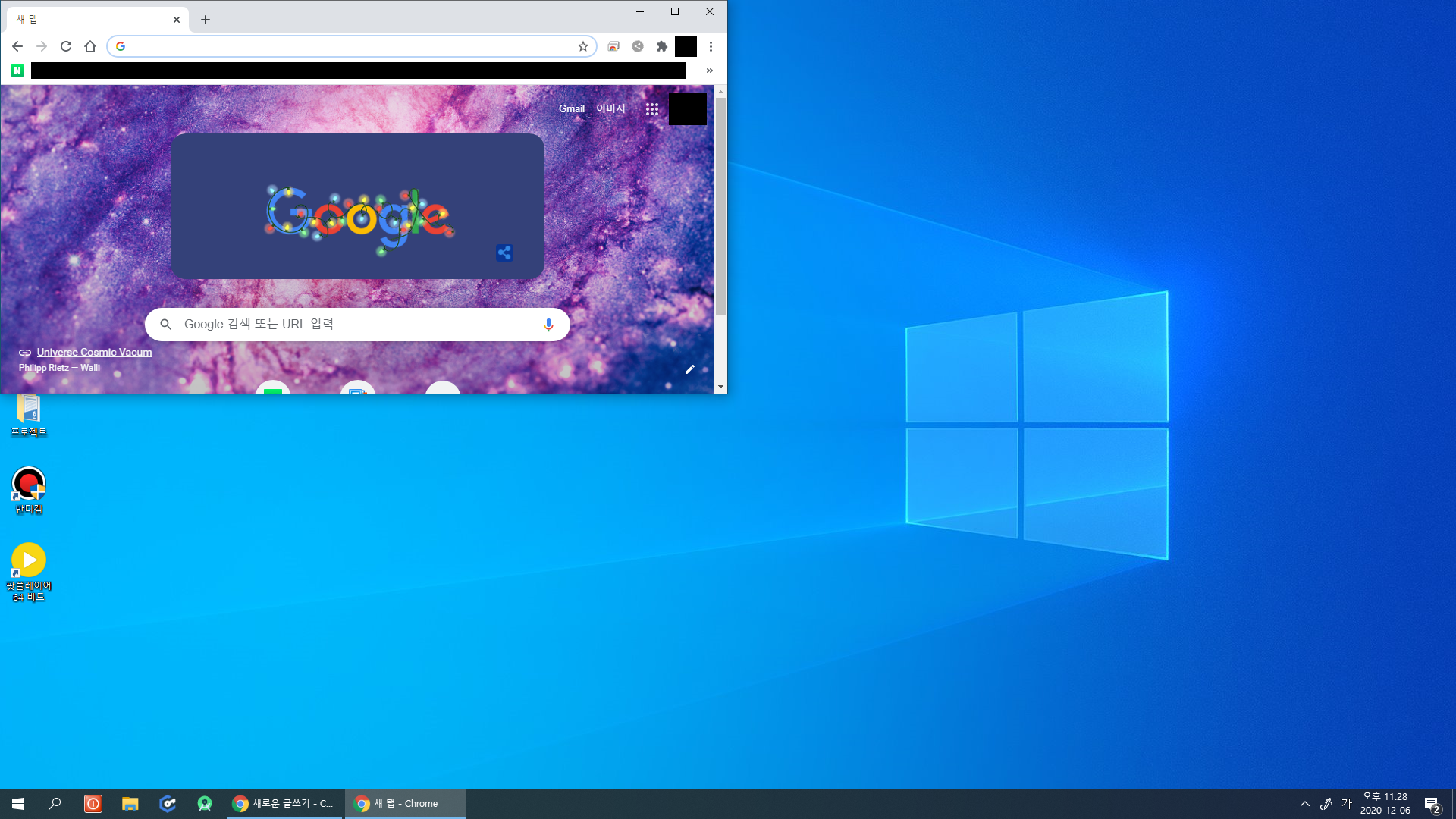Select the 반디캠 desktop shortcut
Viewport: 1456px width, 819px height.
coord(29,491)
